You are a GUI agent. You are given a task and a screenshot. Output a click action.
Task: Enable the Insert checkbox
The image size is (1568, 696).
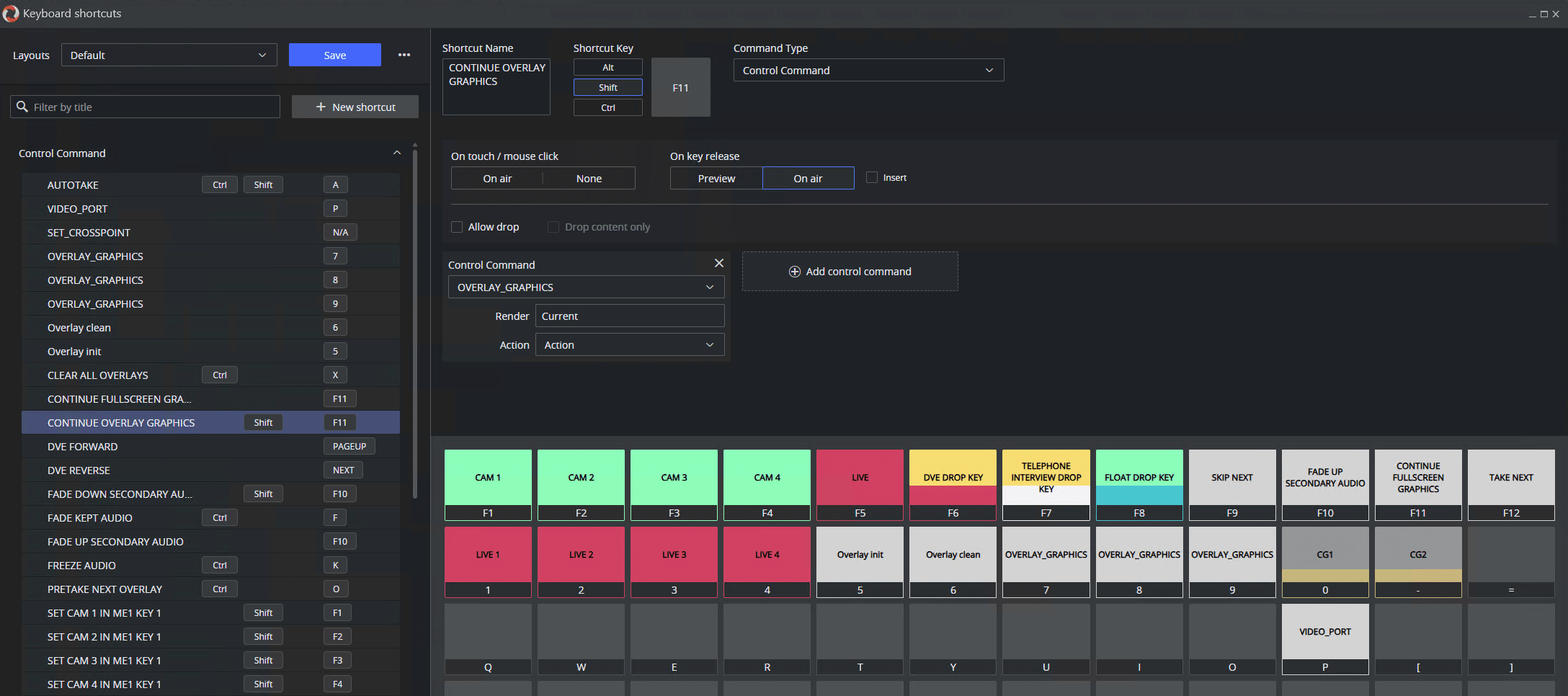click(872, 177)
